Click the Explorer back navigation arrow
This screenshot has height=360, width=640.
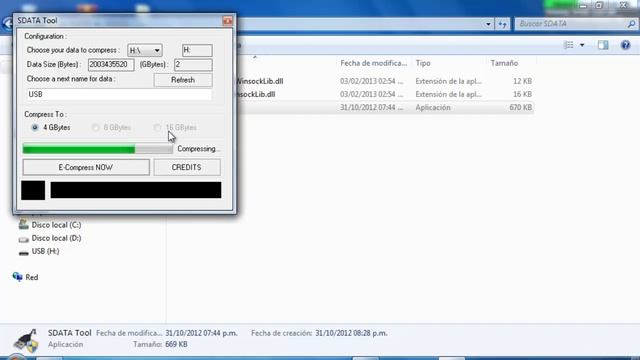[7, 23]
